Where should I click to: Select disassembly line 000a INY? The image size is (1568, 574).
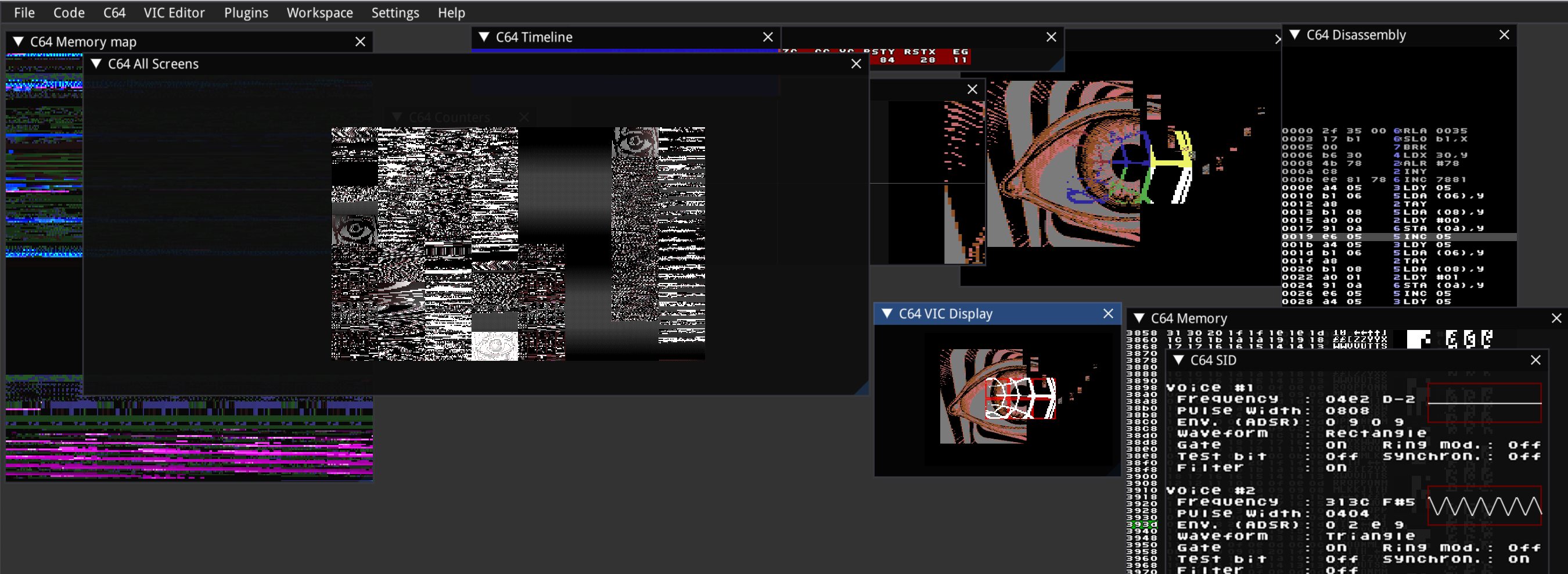coord(1399,171)
